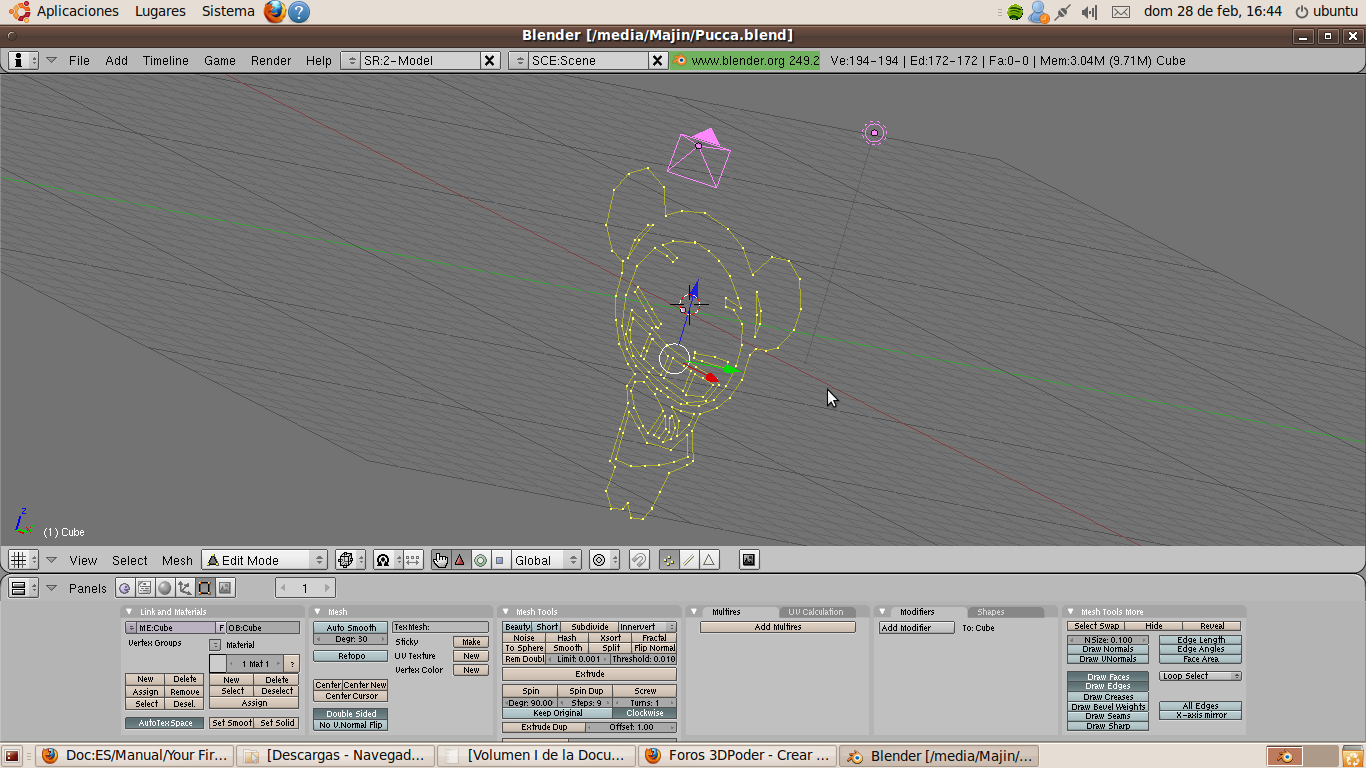Click the viewport draw type cube icon

(349, 560)
